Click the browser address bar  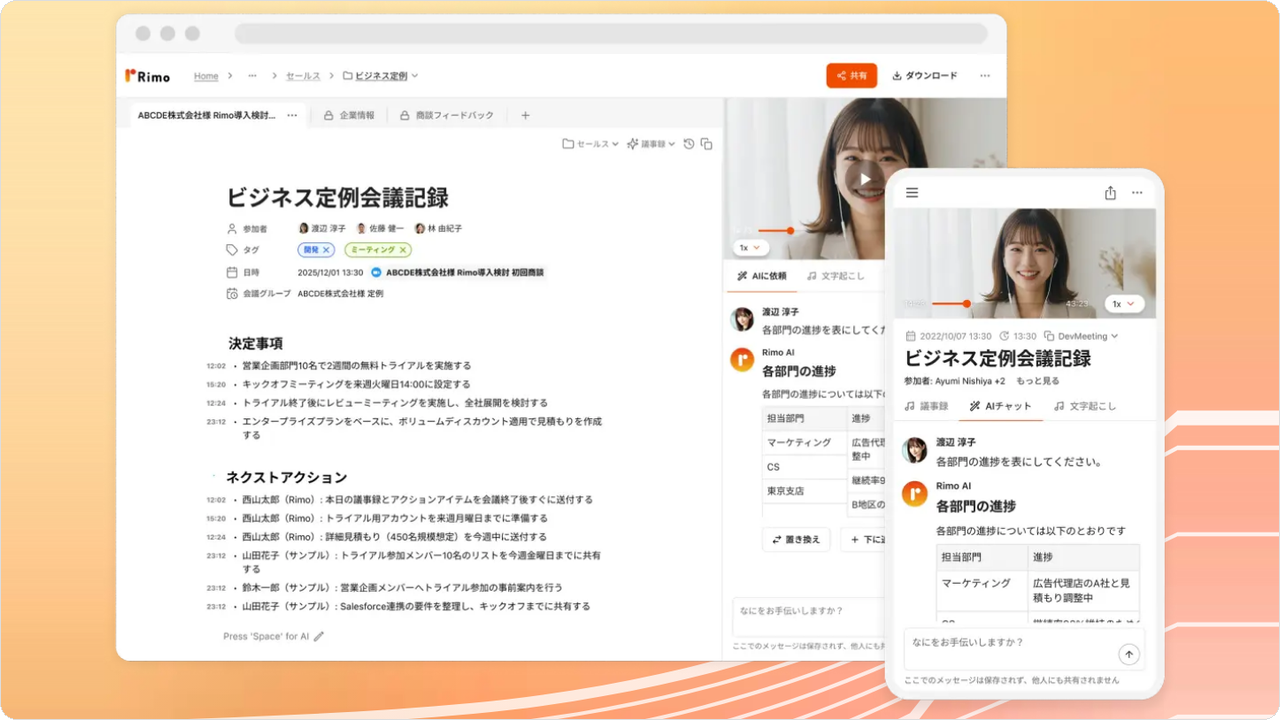click(x=611, y=33)
